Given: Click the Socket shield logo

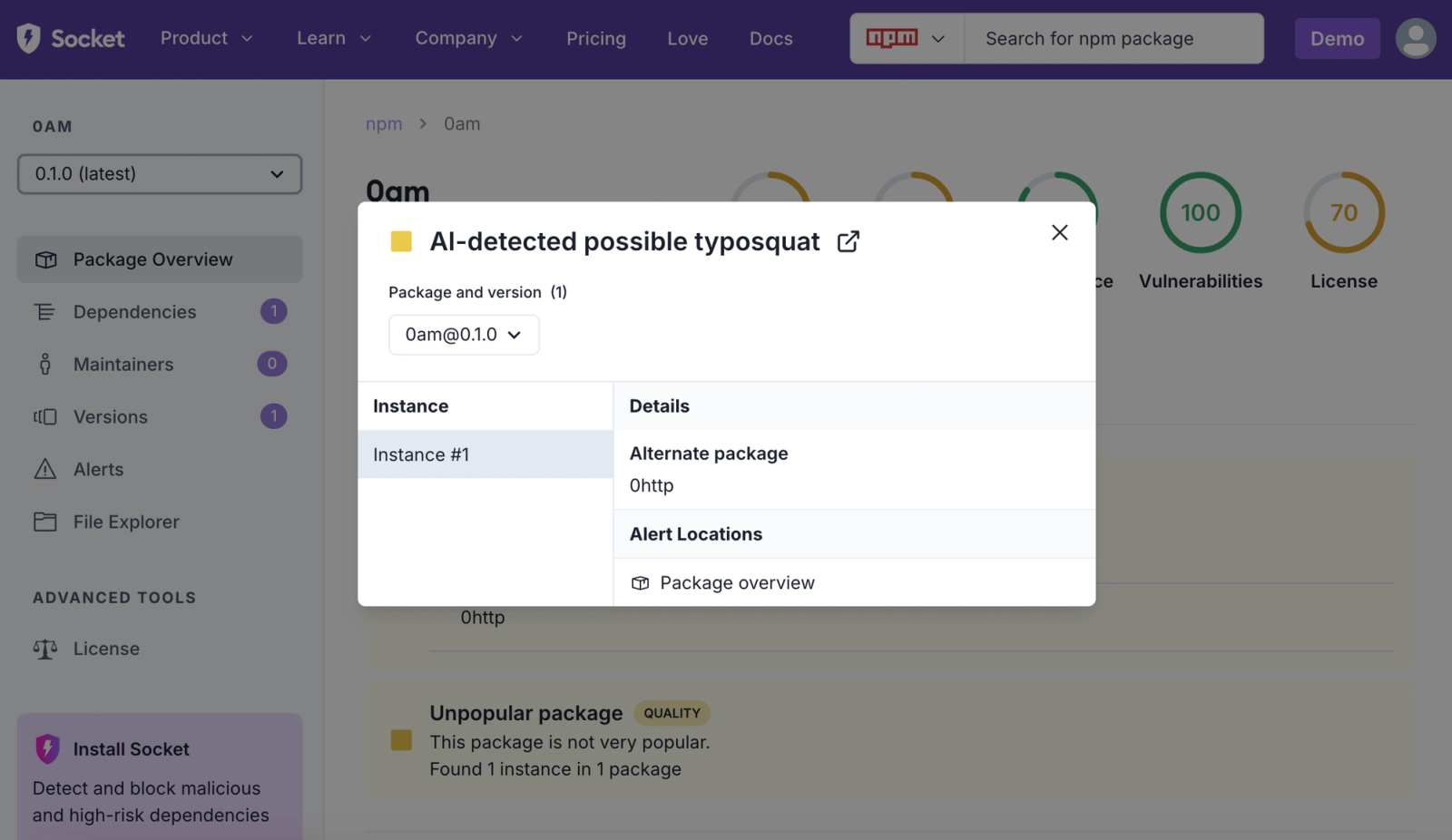Looking at the screenshot, I should pos(28,38).
